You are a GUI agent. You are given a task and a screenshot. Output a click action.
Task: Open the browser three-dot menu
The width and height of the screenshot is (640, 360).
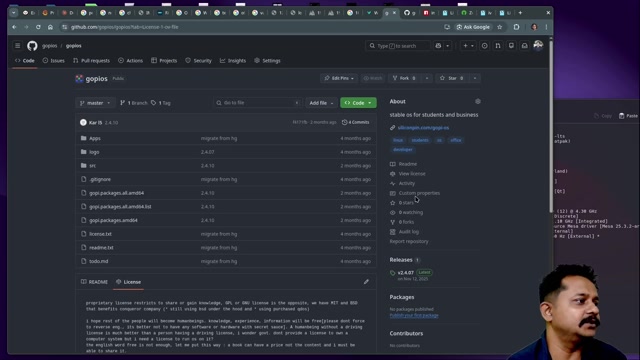tap(546, 27)
